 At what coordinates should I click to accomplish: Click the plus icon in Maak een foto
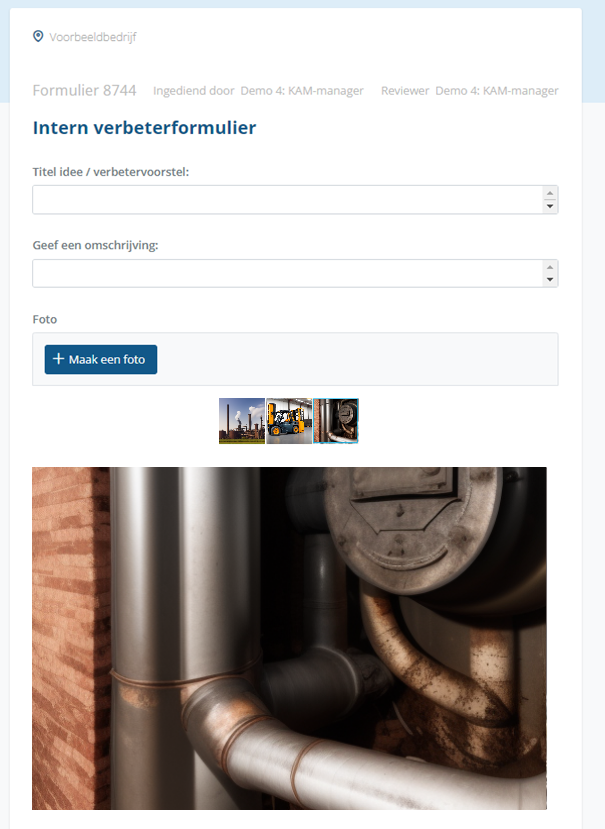59,359
